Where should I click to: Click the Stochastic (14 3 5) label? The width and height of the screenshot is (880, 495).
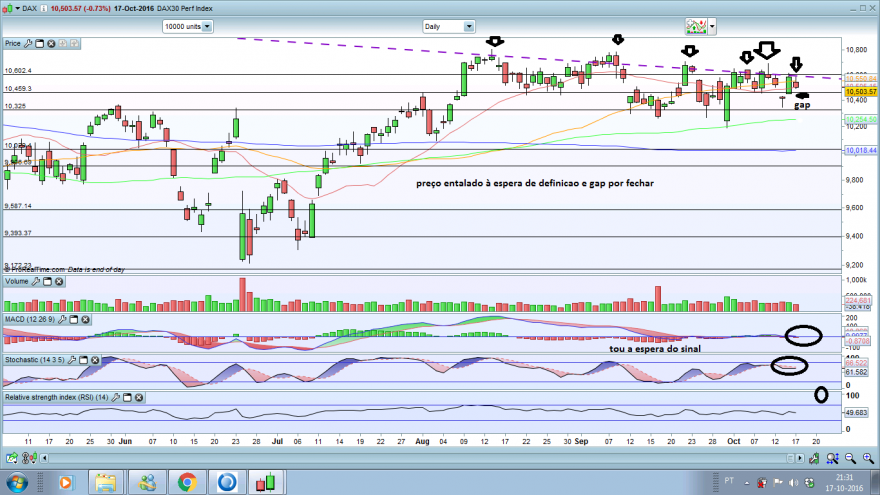(x=34, y=360)
